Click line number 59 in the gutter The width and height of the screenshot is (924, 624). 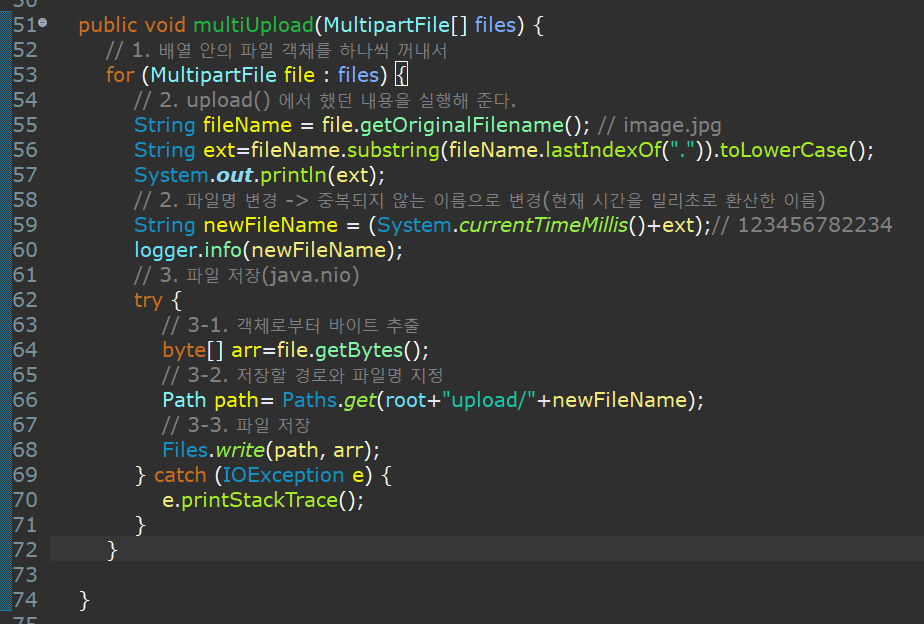pos(25,225)
